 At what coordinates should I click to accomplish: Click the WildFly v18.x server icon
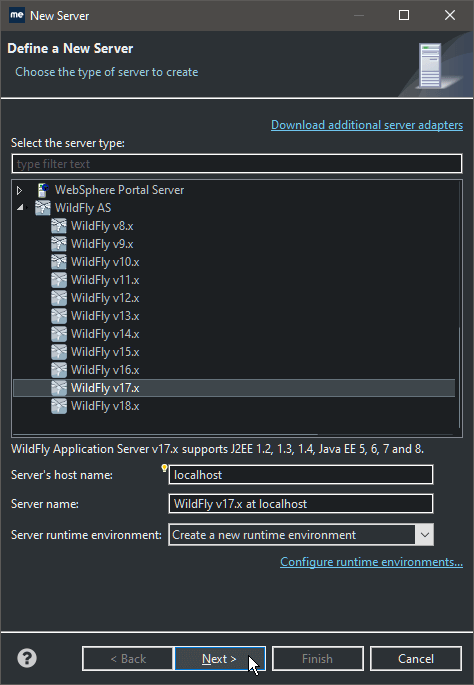(x=59, y=406)
